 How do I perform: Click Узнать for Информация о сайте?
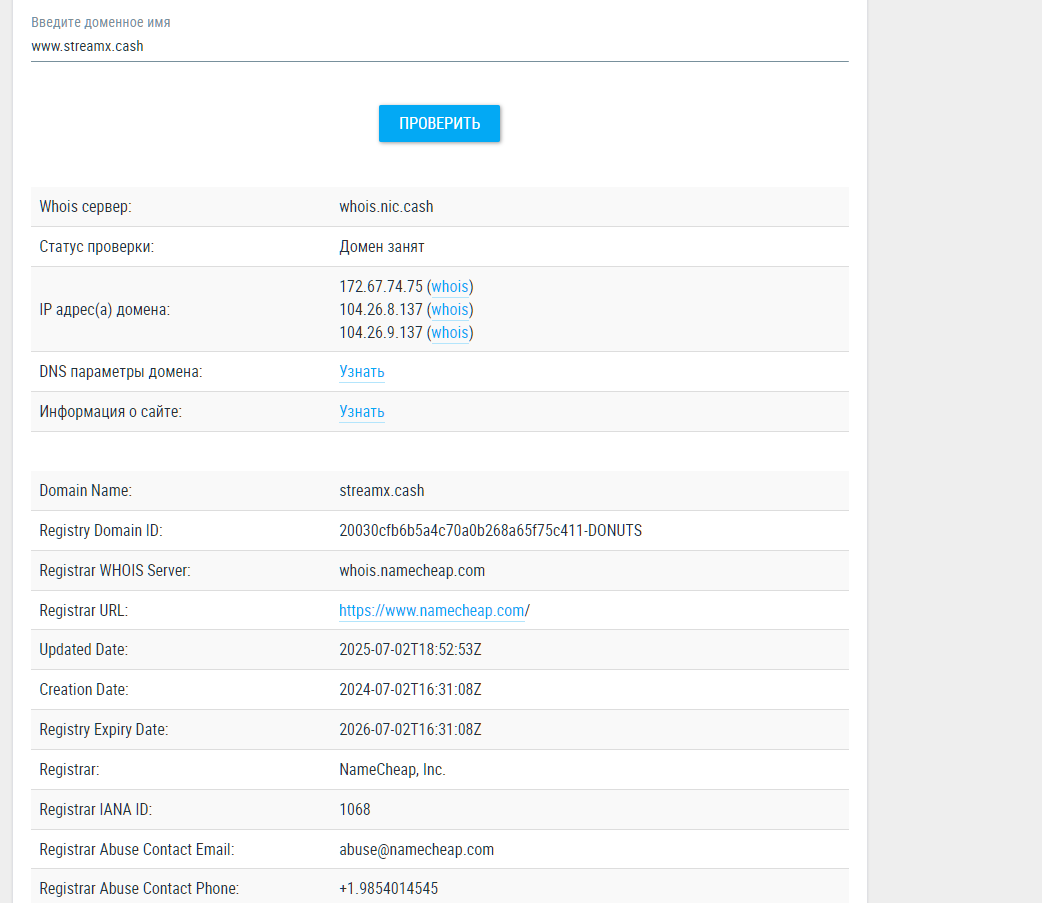361,412
